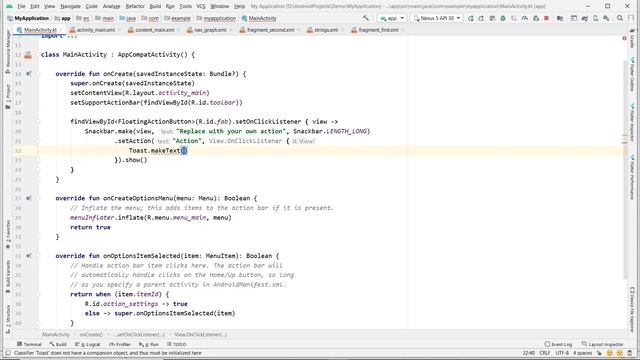This screenshot has height=360, width=640.
Task: Click override marker beside onCreateOptionsMenu
Action: (x=28, y=198)
